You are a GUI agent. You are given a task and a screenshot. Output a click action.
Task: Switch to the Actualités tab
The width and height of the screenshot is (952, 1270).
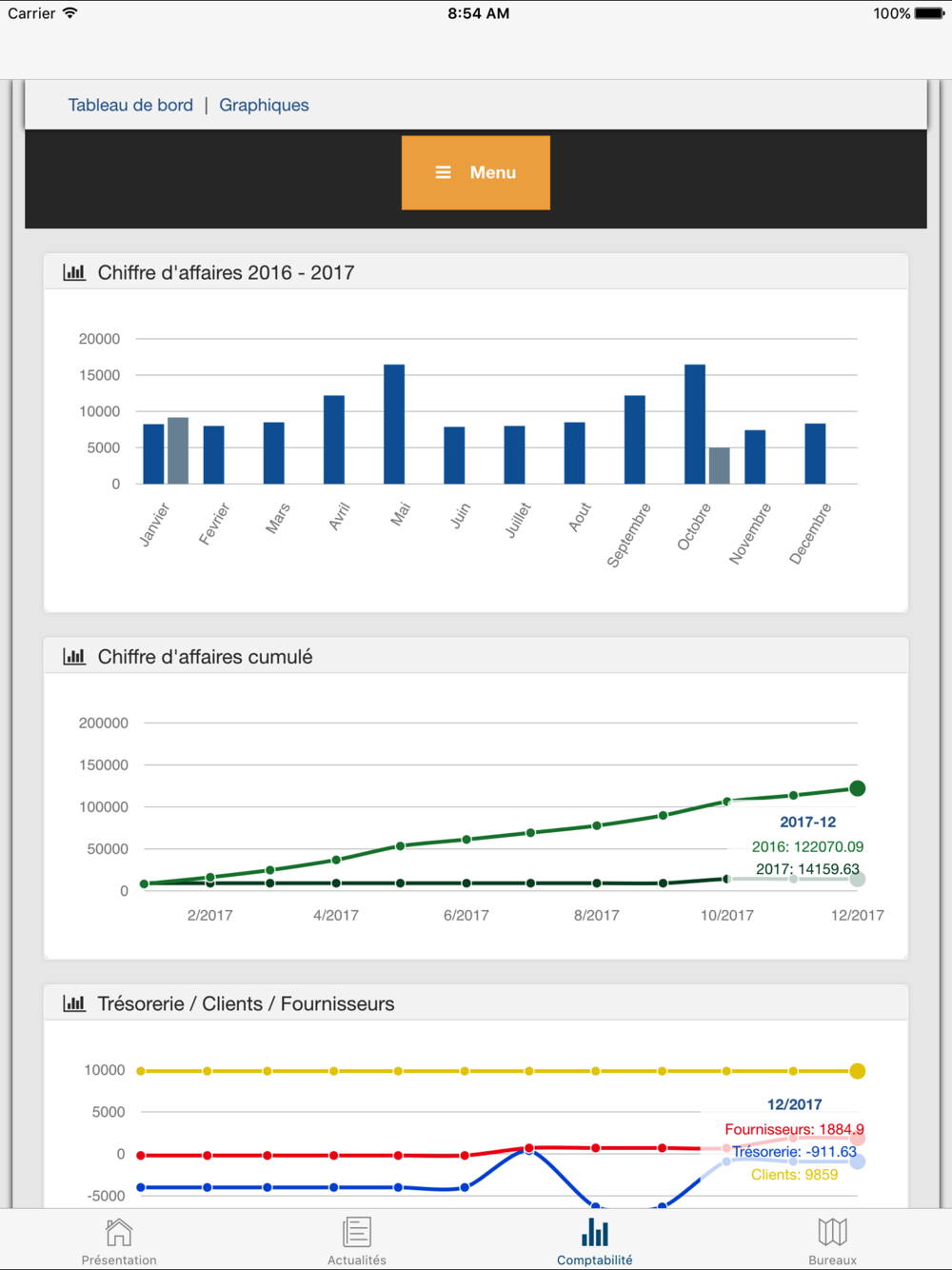[x=357, y=1240]
